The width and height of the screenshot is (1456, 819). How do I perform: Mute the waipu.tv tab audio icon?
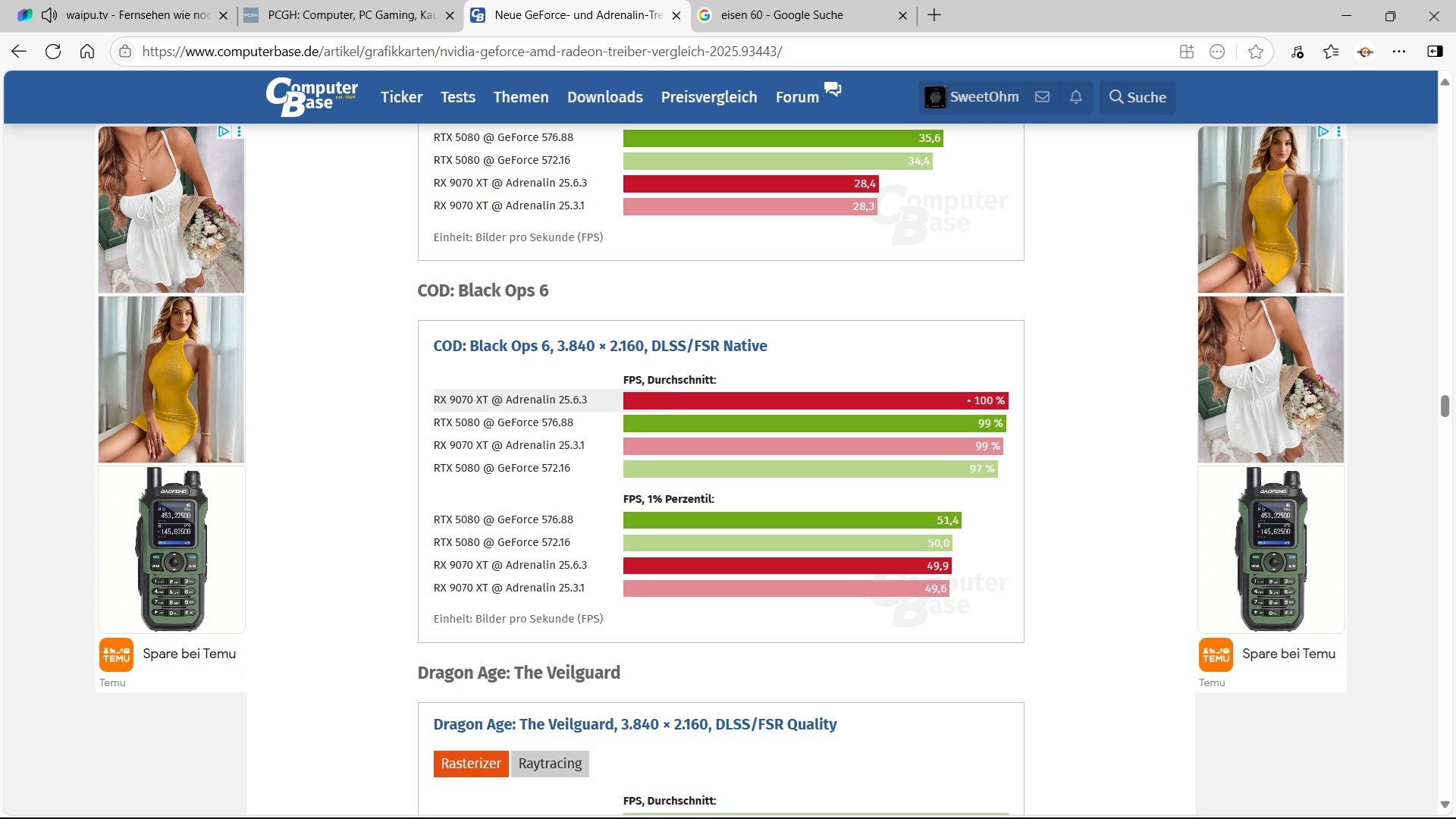49,15
